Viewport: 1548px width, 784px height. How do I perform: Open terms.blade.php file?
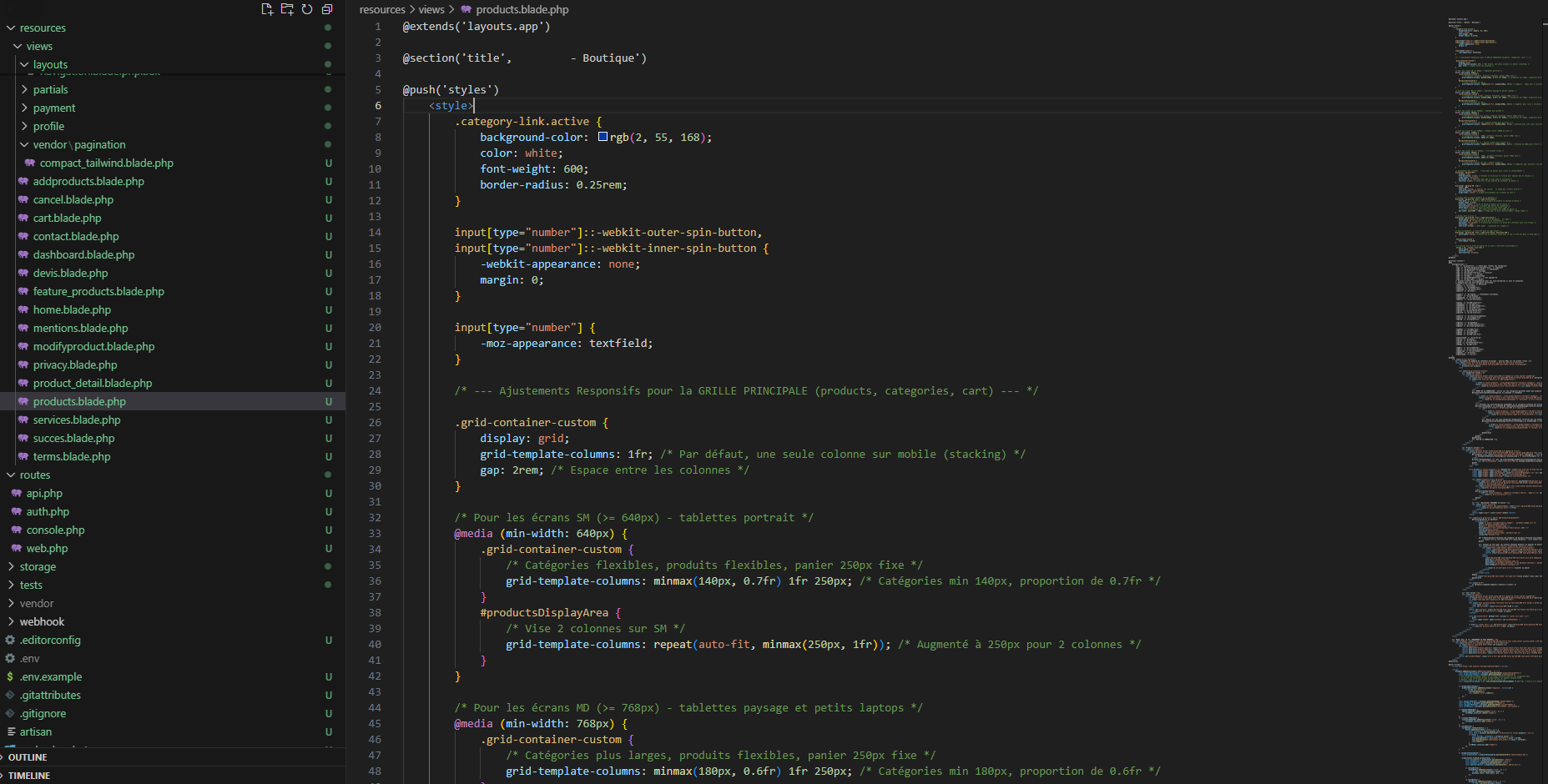pos(172,456)
